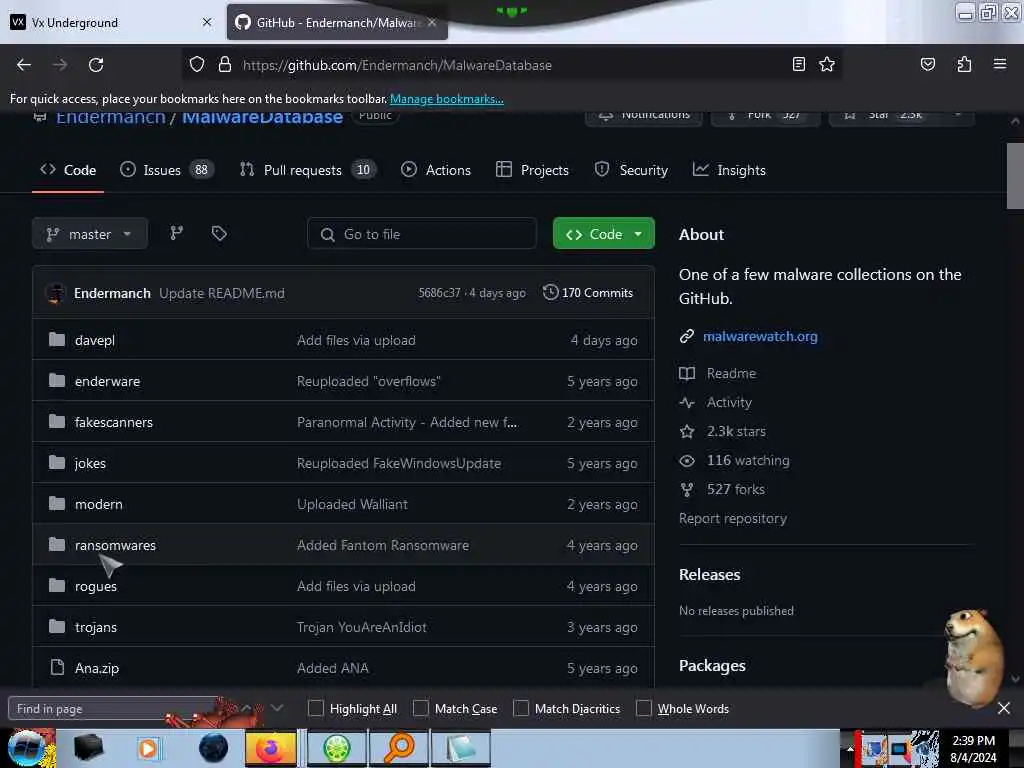Click the davepl folder icon
1024x768 pixels.
57,340
